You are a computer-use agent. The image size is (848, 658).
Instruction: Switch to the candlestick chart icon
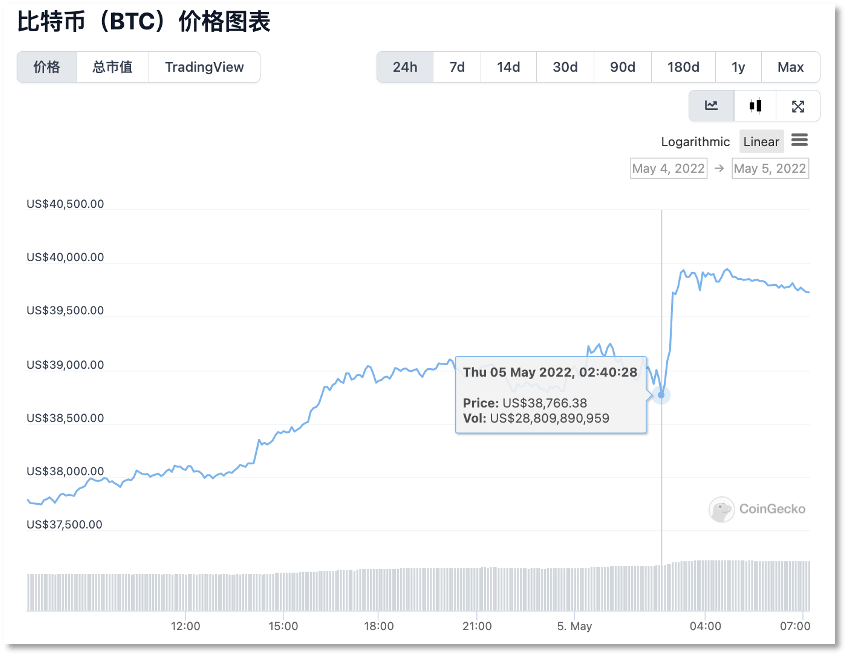point(755,106)
